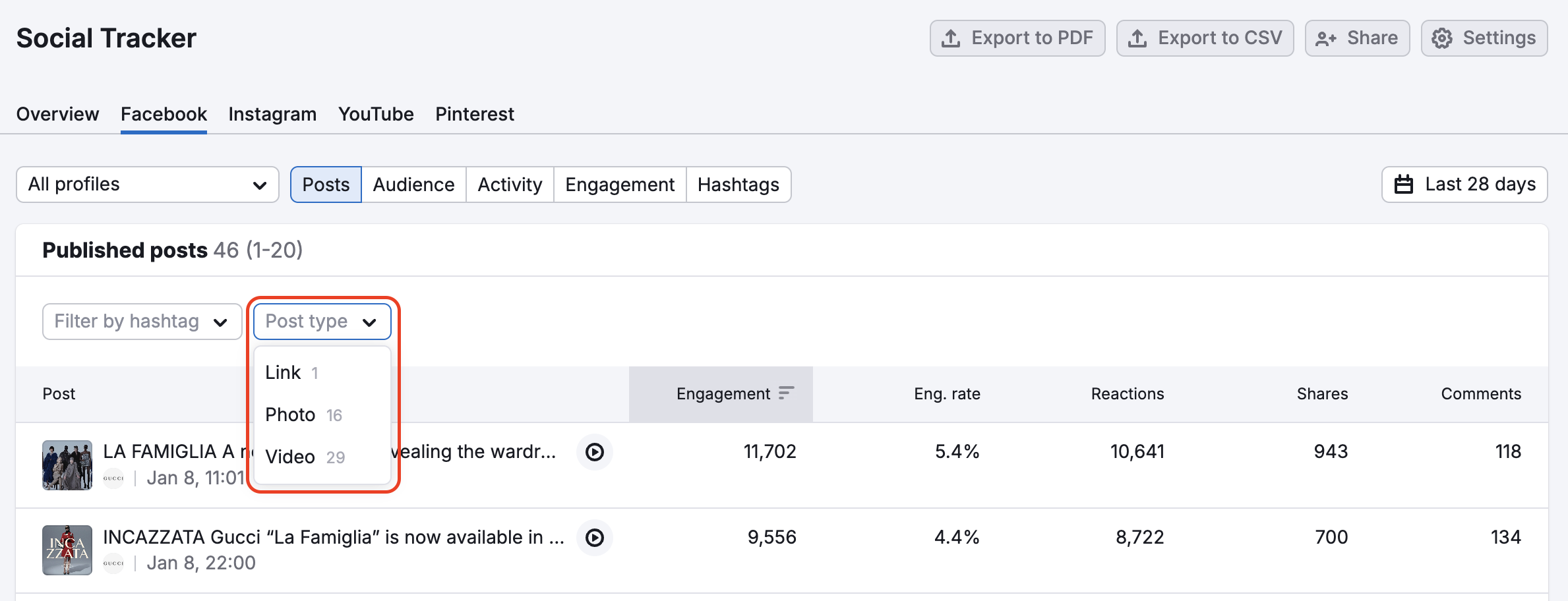The height and width of the screenshot is (601, 1568).
Task: Switch view to Hashtags
Action: click(738, 185)
